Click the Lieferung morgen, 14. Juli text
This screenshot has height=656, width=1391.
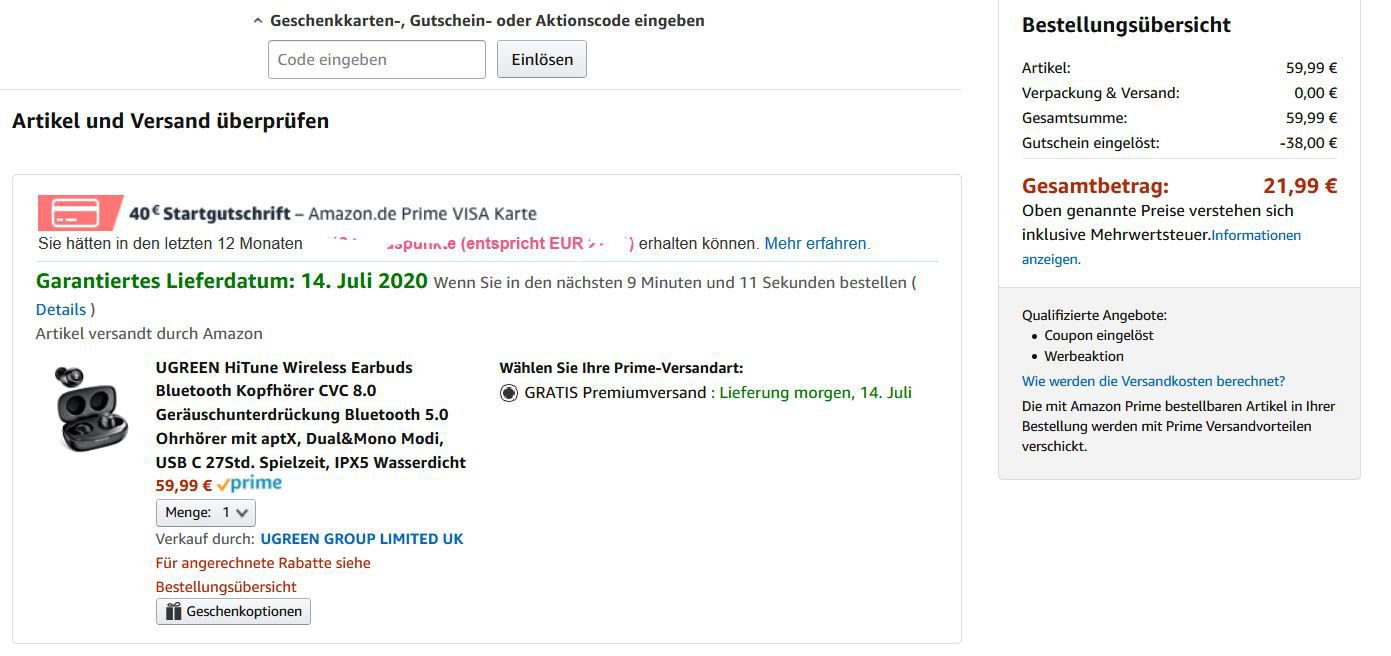(815, 393)
